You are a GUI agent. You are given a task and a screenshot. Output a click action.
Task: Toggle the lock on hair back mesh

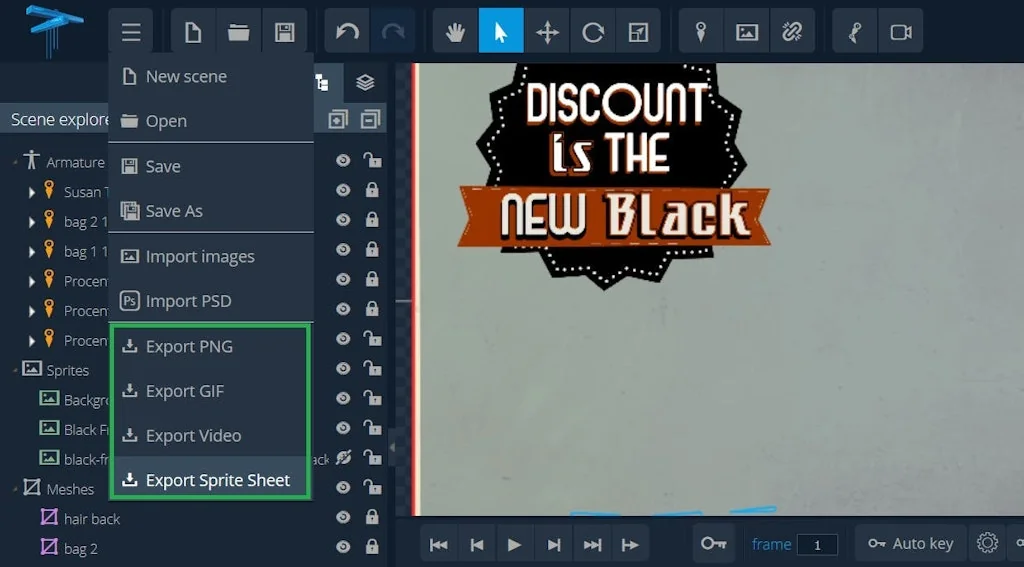click(372, 518)
